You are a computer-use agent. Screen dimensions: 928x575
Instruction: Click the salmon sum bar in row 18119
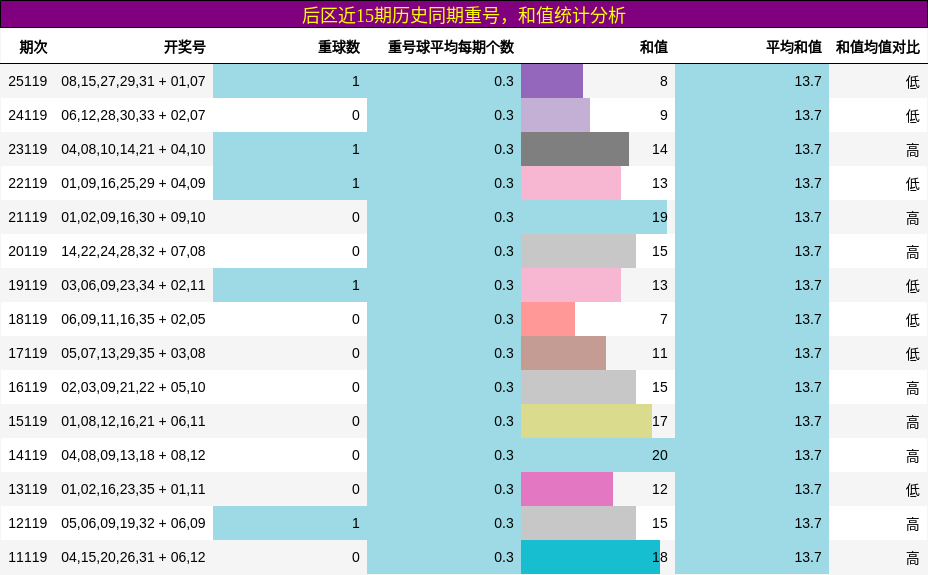tap(547, 319)
